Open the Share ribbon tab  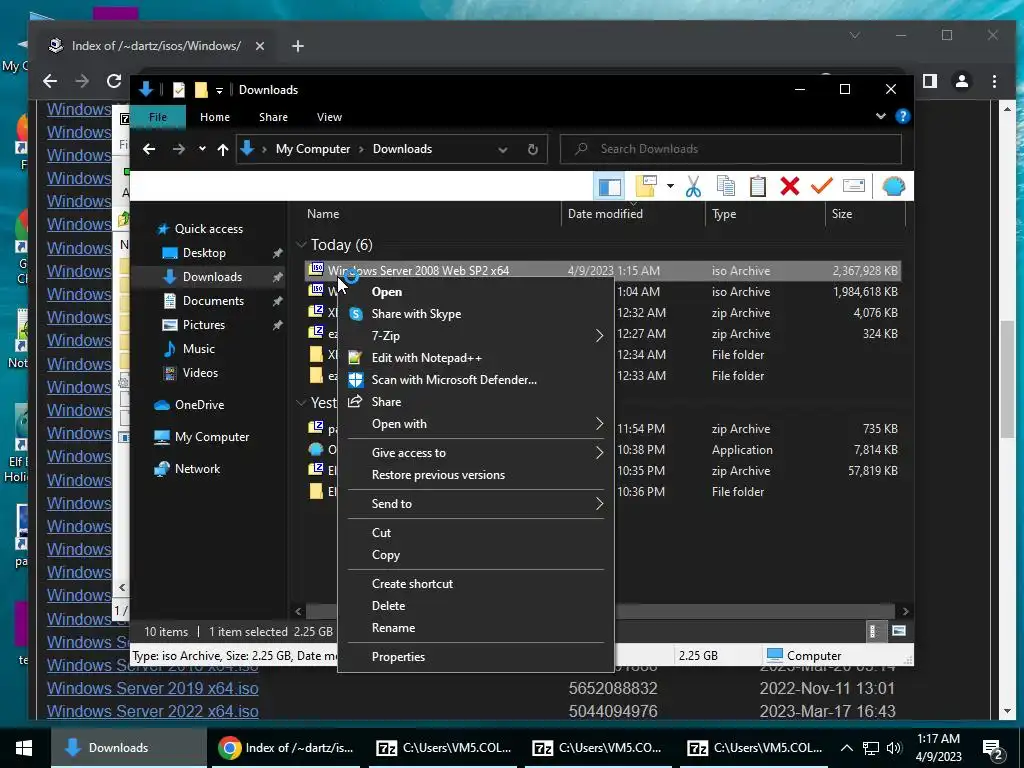(x=273, y=117)
